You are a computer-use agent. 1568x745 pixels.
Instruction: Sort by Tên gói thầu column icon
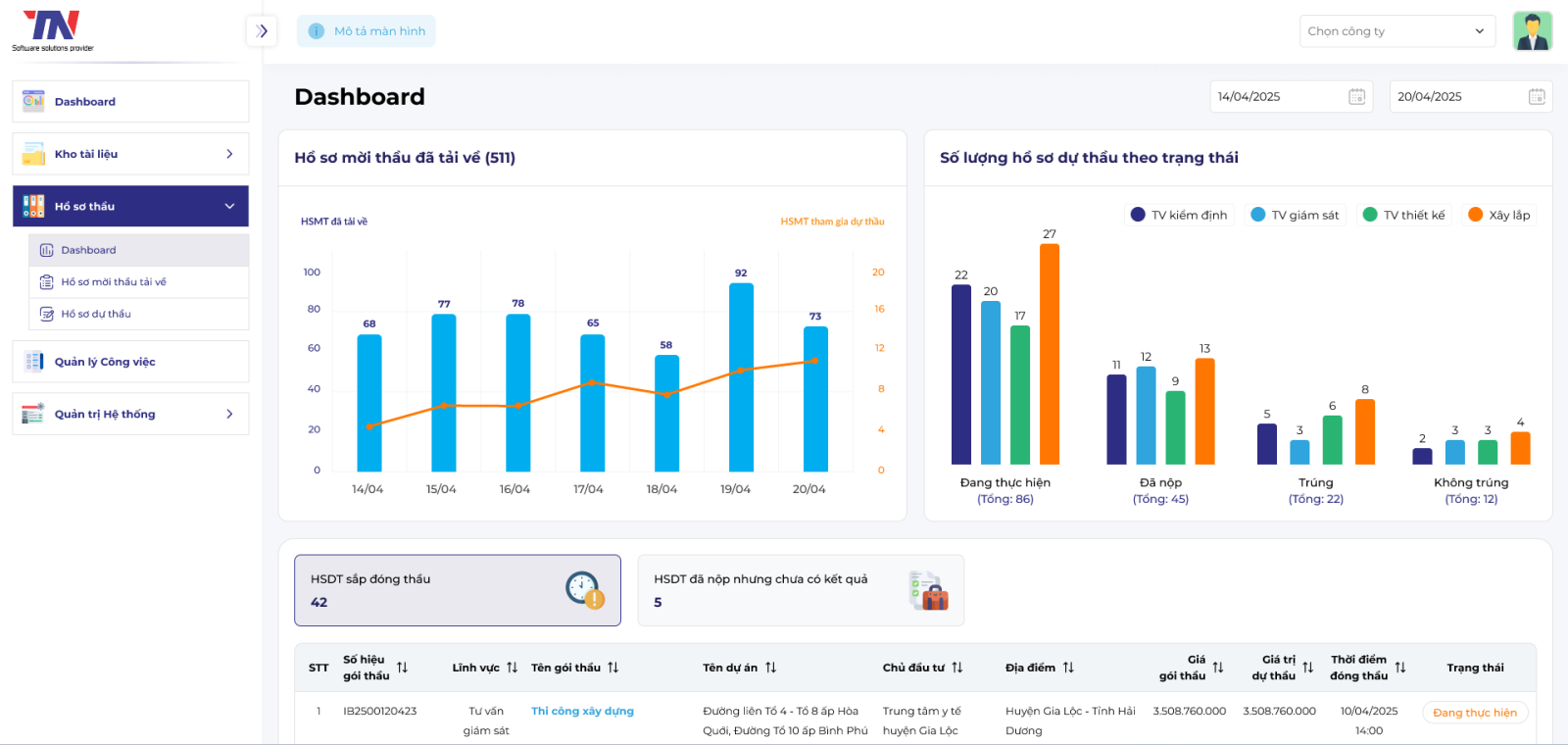pyautogui.click(x=613, y=668)
